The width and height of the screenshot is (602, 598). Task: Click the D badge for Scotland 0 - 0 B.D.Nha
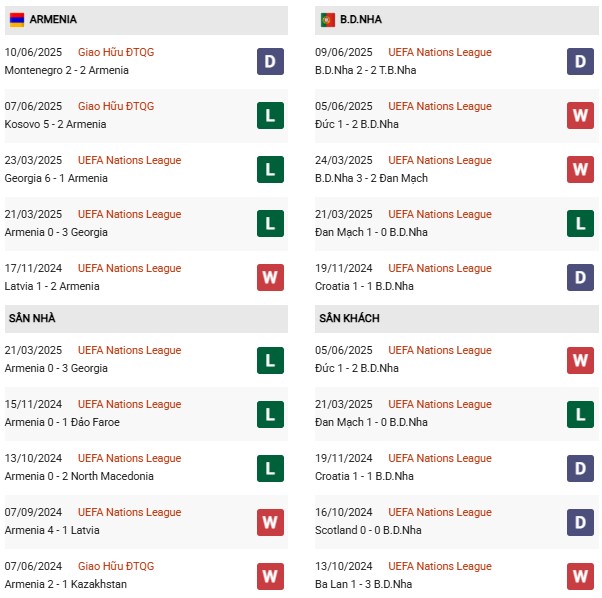point(581,521)
